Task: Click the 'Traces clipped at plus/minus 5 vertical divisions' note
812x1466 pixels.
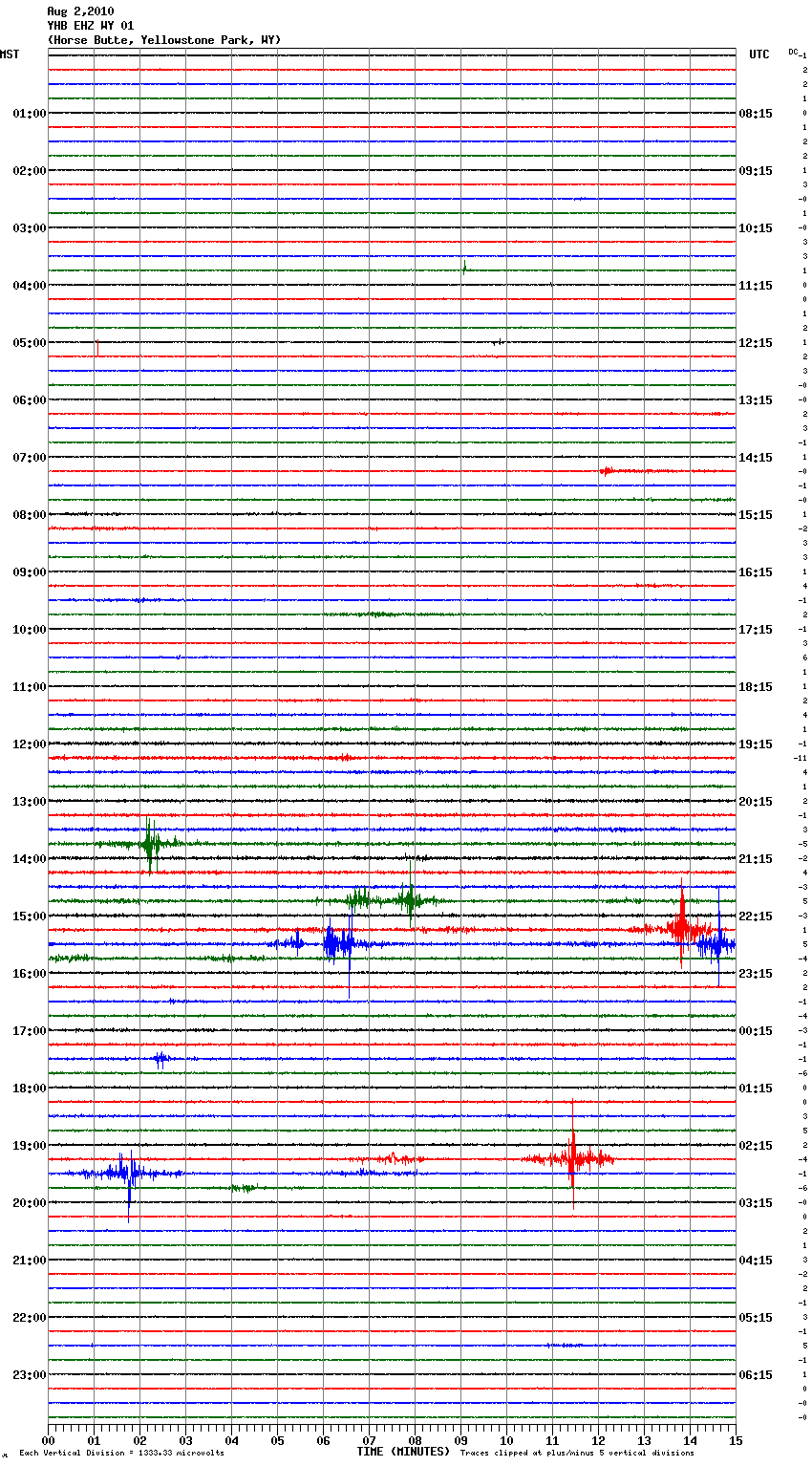Action: click(x=577, y=1454)
